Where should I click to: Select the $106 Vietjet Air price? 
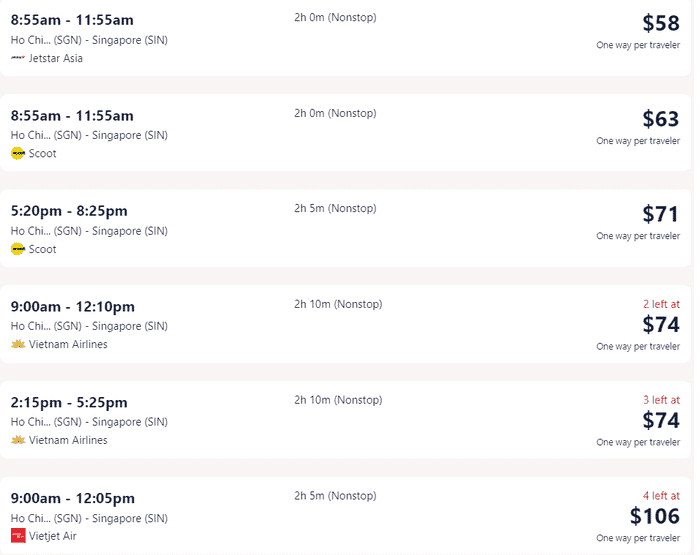point(654,516)
